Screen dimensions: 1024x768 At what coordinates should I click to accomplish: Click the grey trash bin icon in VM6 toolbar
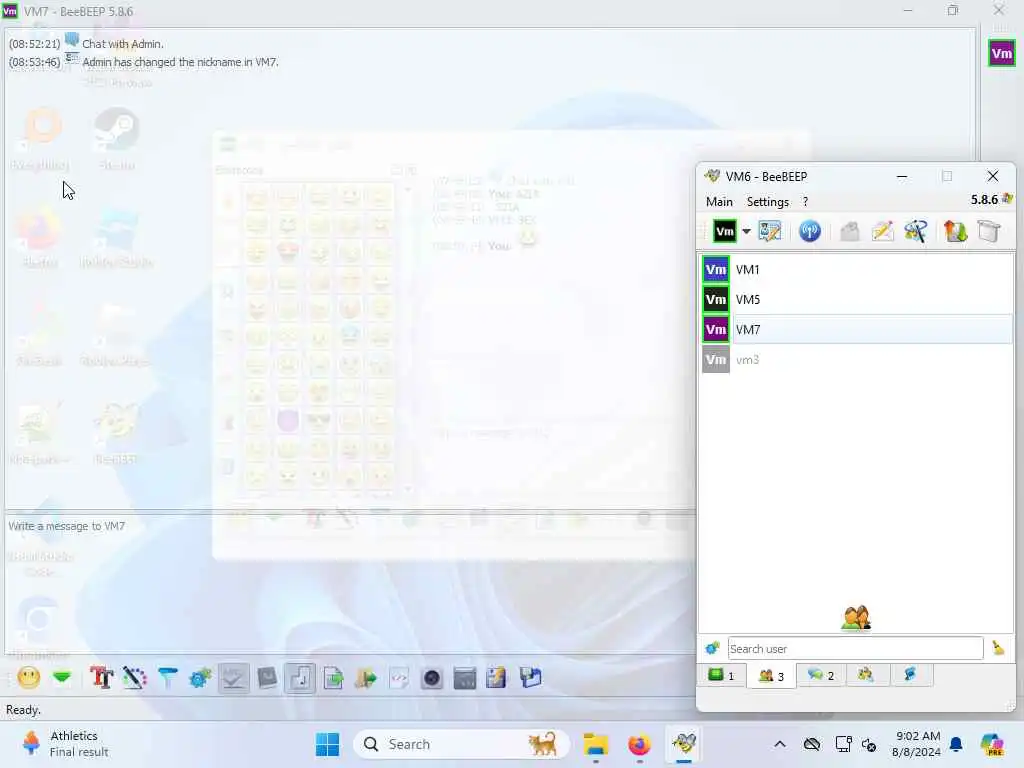tap(989, 231)
